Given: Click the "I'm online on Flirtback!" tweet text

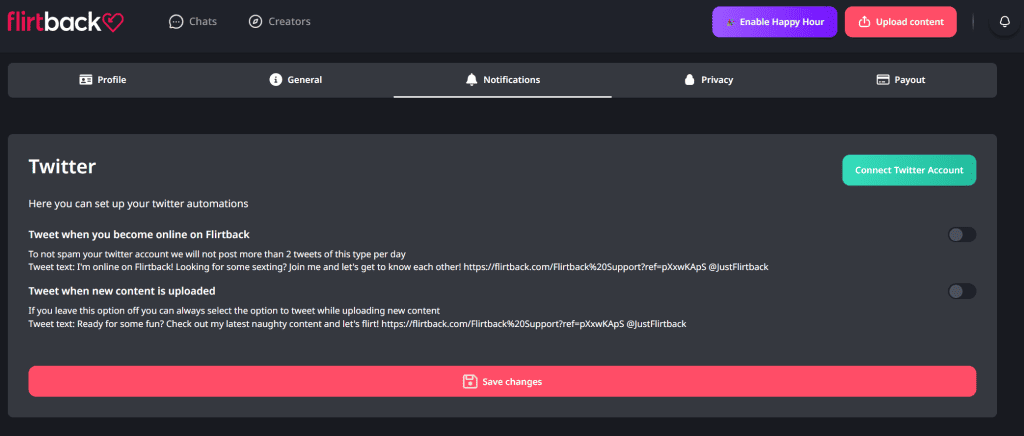Looking at the screenshot, I should (398, 267).
